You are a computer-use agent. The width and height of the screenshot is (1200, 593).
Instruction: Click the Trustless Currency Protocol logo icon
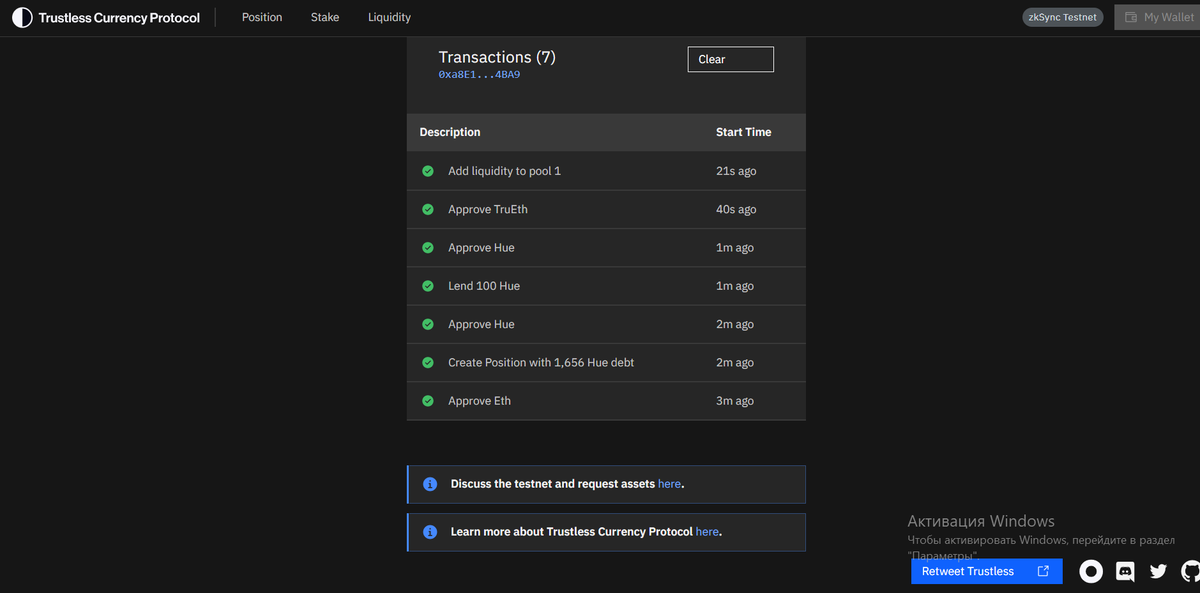[x=21, y=17]
